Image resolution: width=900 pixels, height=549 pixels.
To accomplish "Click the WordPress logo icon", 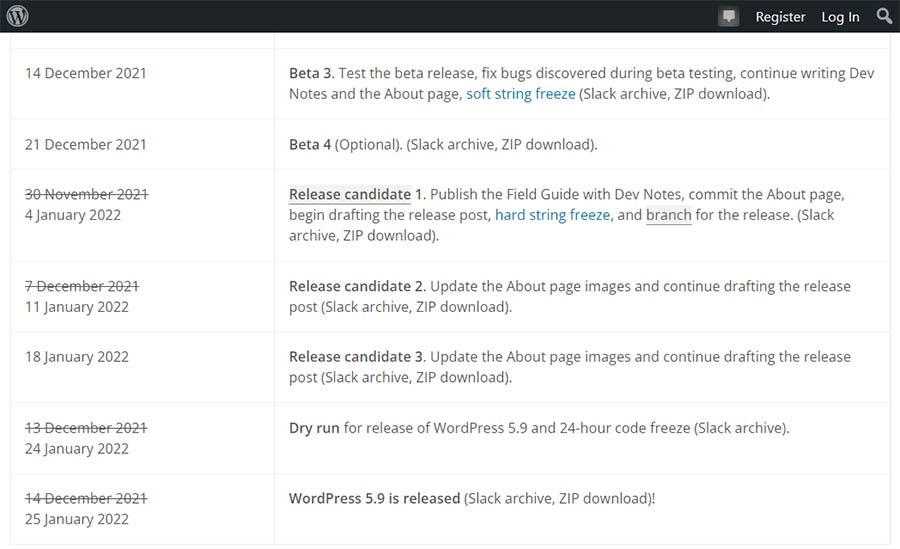I will point(18,16).
